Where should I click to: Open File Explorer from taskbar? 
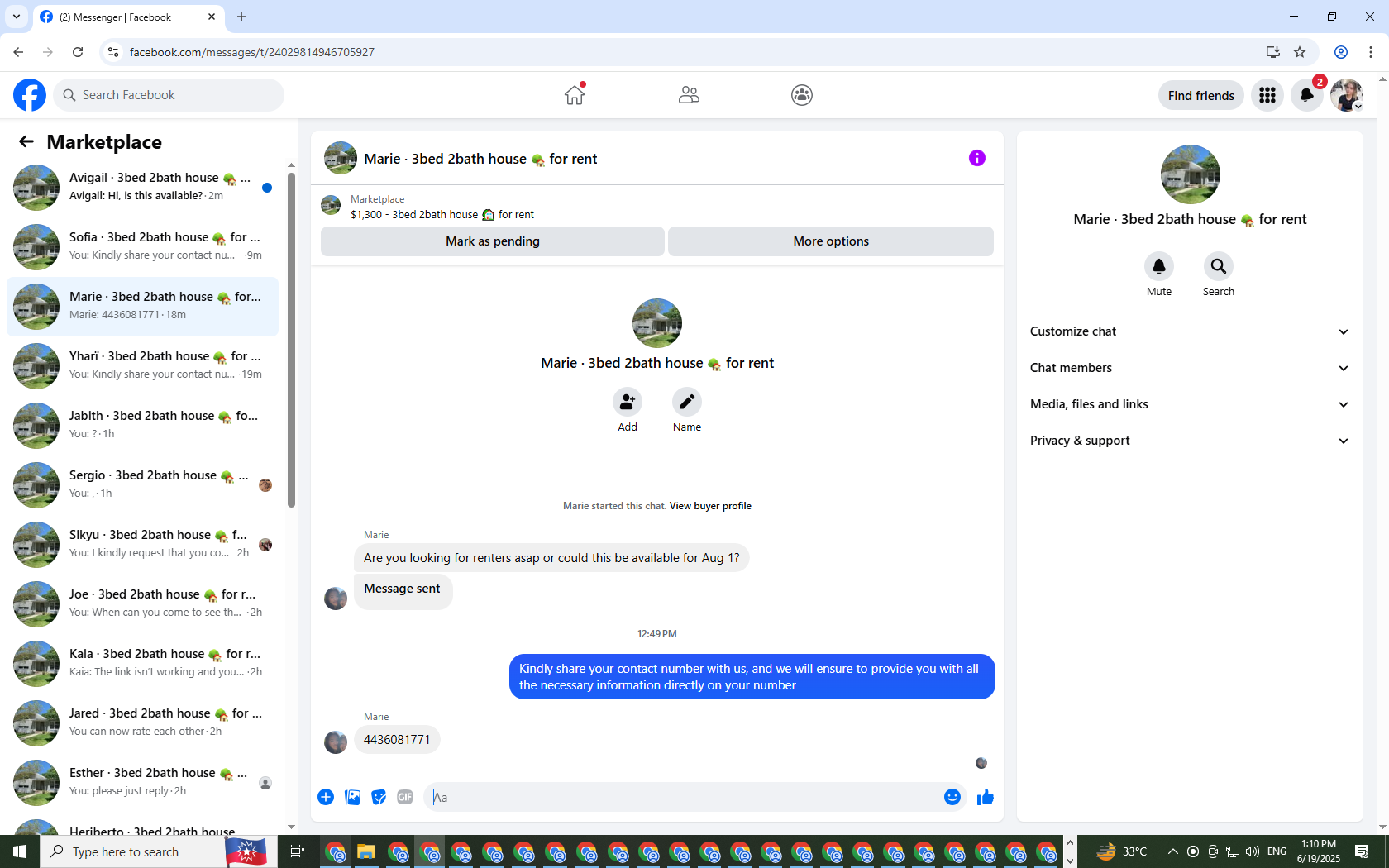pos(366,851)
